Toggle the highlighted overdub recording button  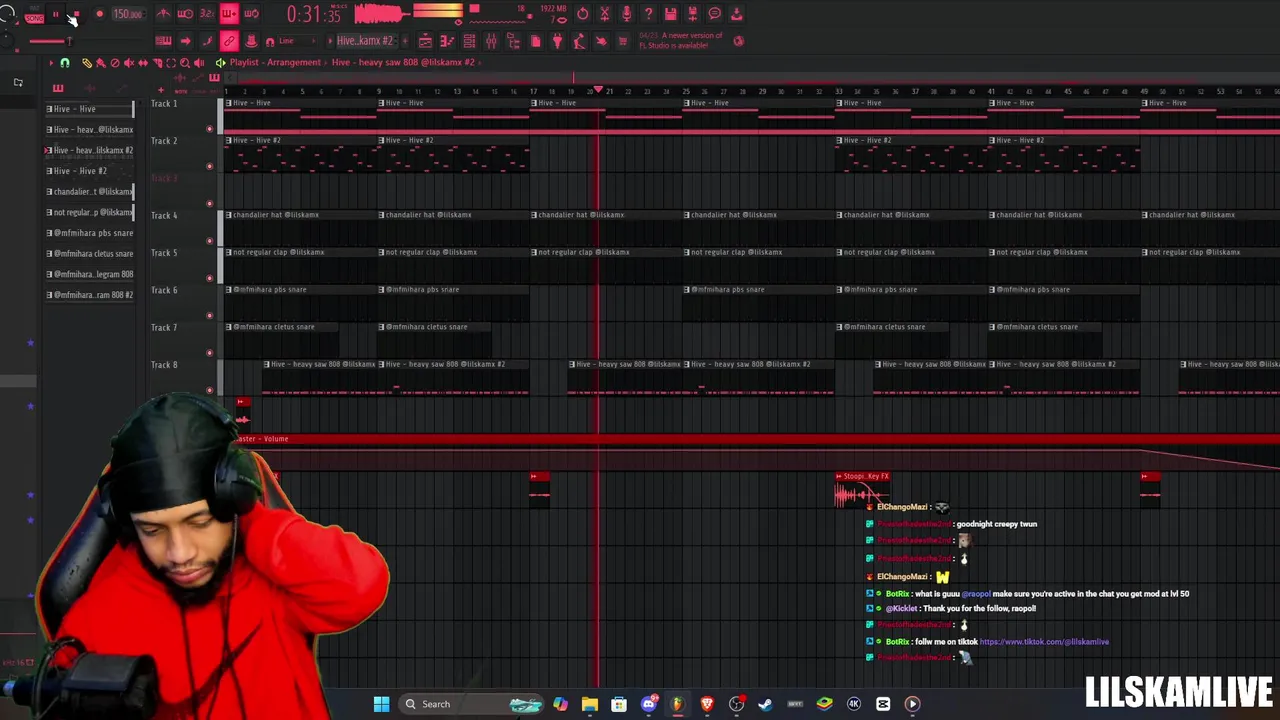coord(229,14)
